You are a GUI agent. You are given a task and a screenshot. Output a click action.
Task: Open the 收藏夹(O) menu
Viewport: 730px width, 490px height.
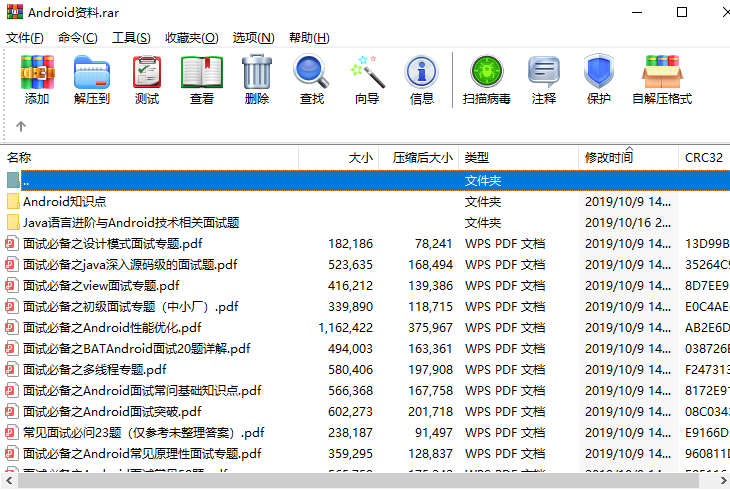192,38
